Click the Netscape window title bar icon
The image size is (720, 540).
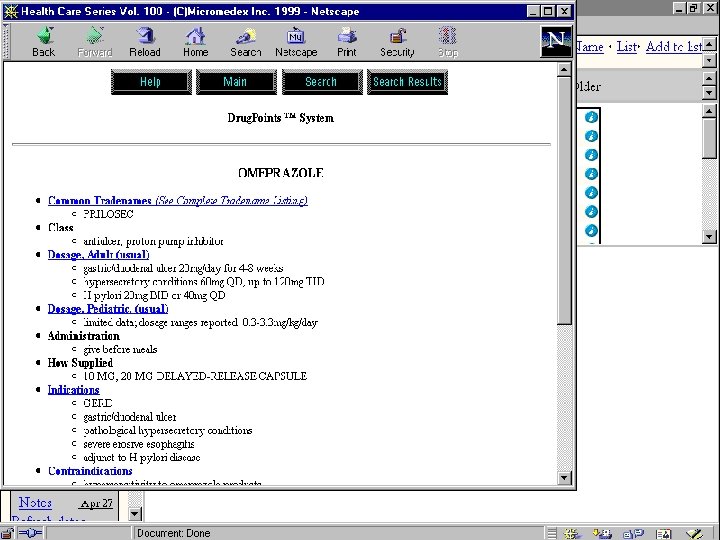click(11, 11)
